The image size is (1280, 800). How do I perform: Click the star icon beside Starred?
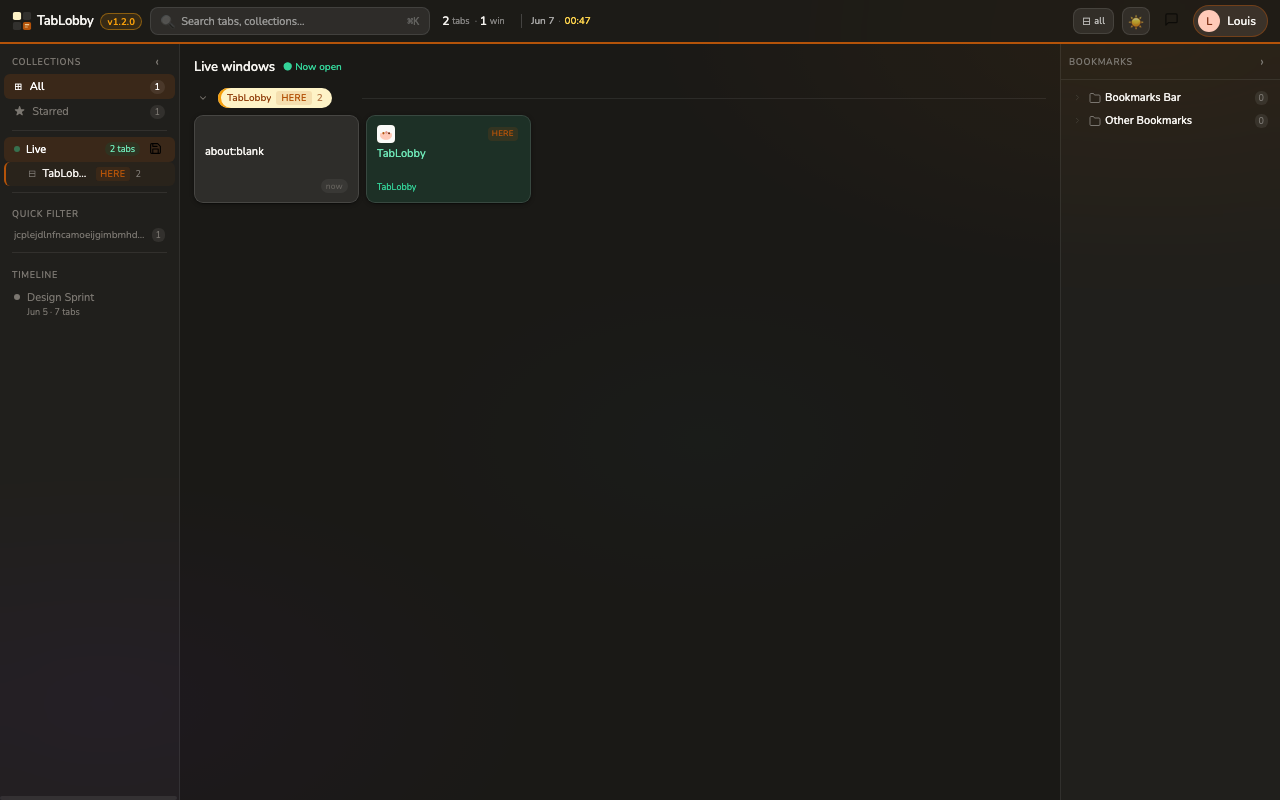(19, 111)
